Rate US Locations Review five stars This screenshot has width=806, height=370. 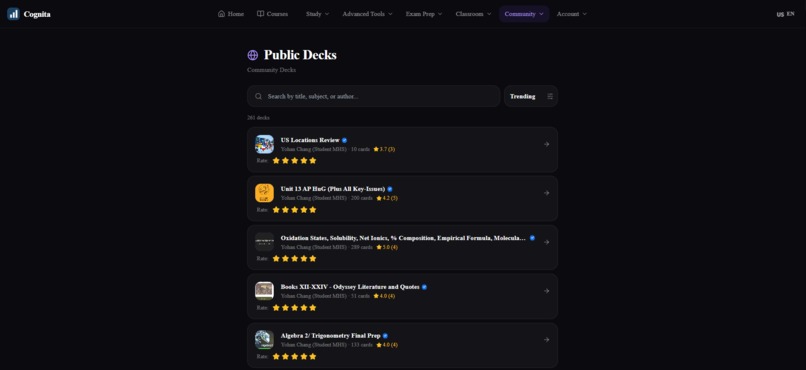[x=313, y=161]
